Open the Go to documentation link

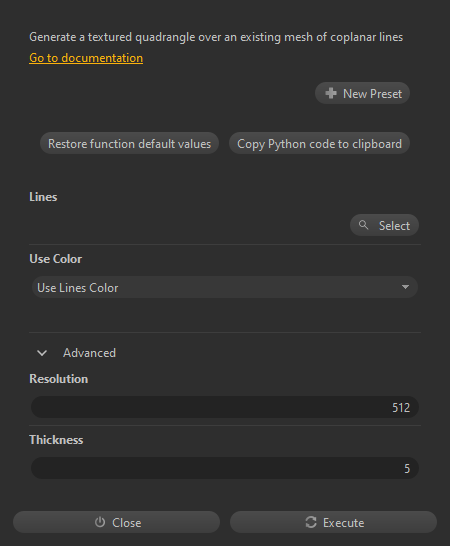(86, 58)
